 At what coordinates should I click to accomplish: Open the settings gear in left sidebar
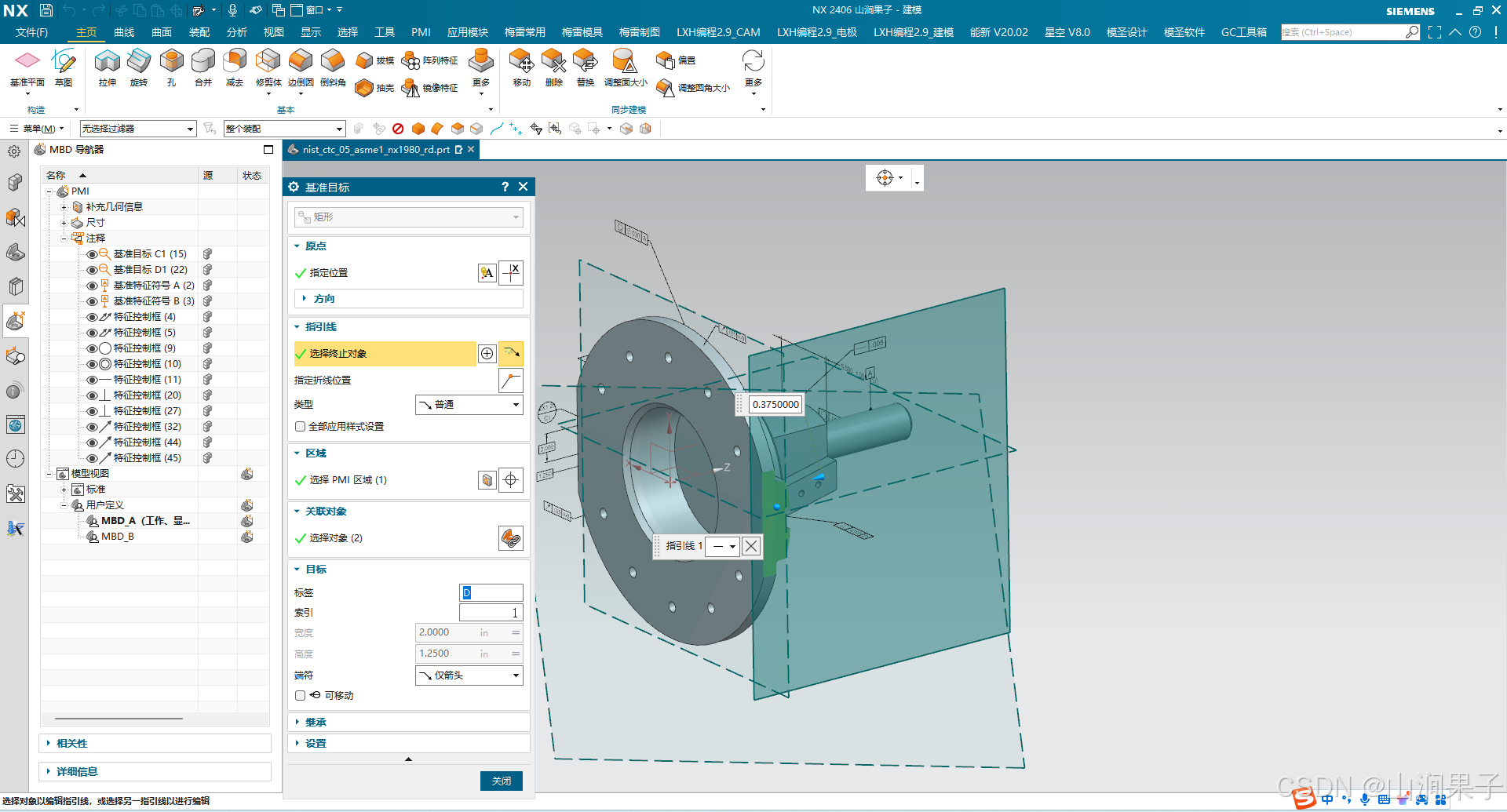click(14, 151)
